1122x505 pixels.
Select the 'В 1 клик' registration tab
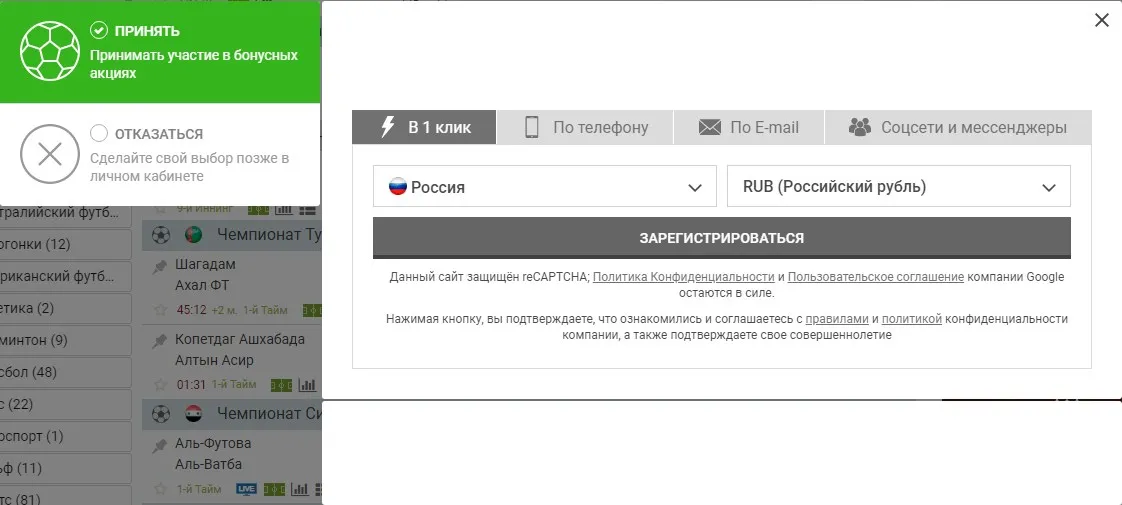[424, 127]
